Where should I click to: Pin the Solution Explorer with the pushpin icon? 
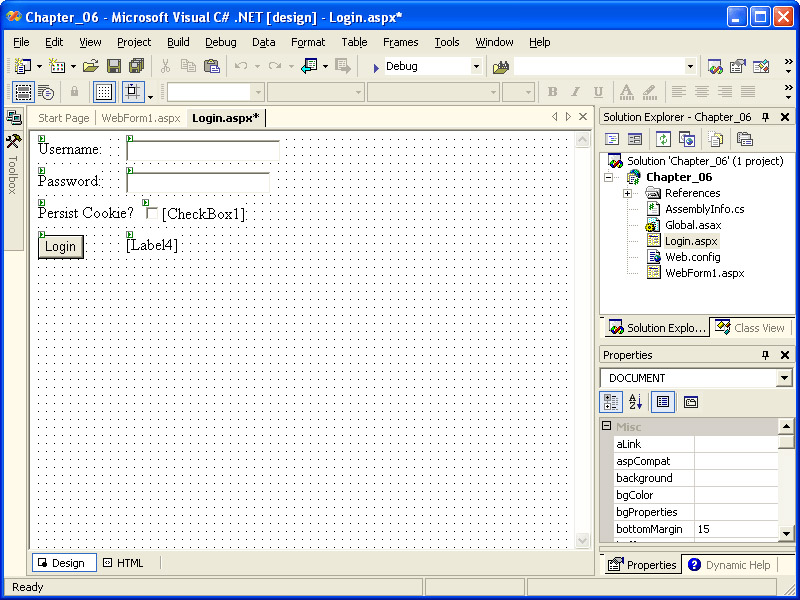[766, 117]
